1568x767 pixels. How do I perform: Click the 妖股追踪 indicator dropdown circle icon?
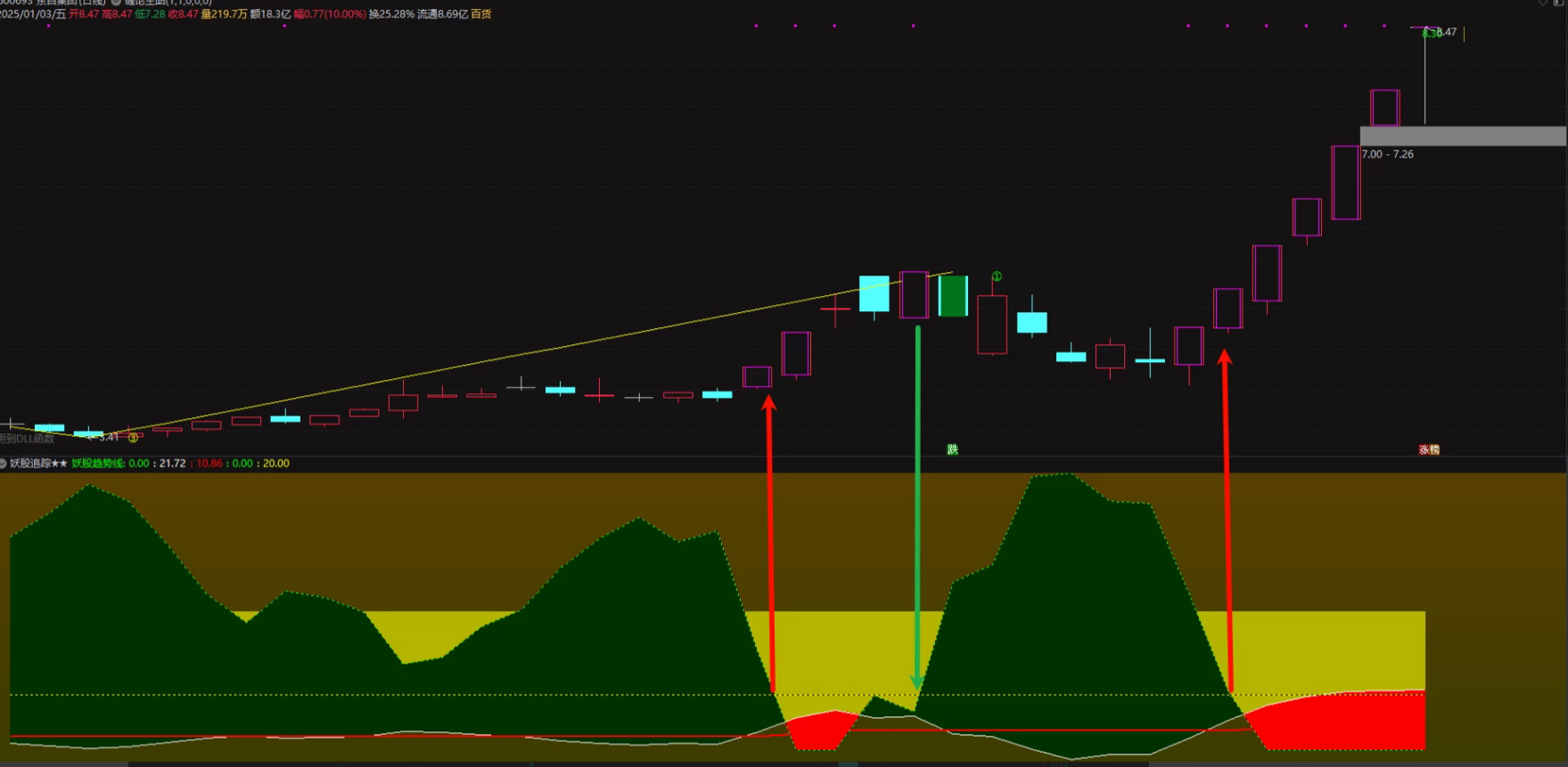(4, 464)
